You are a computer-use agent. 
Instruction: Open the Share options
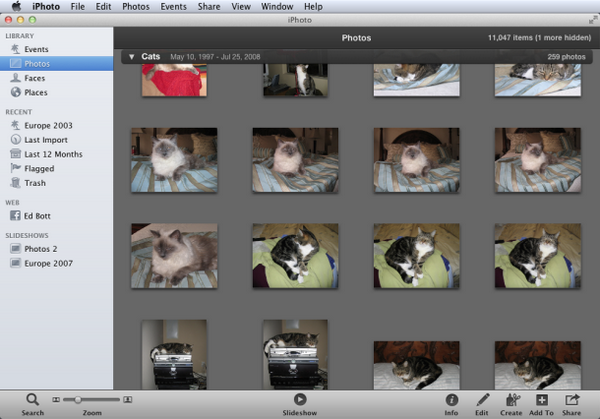572,401
